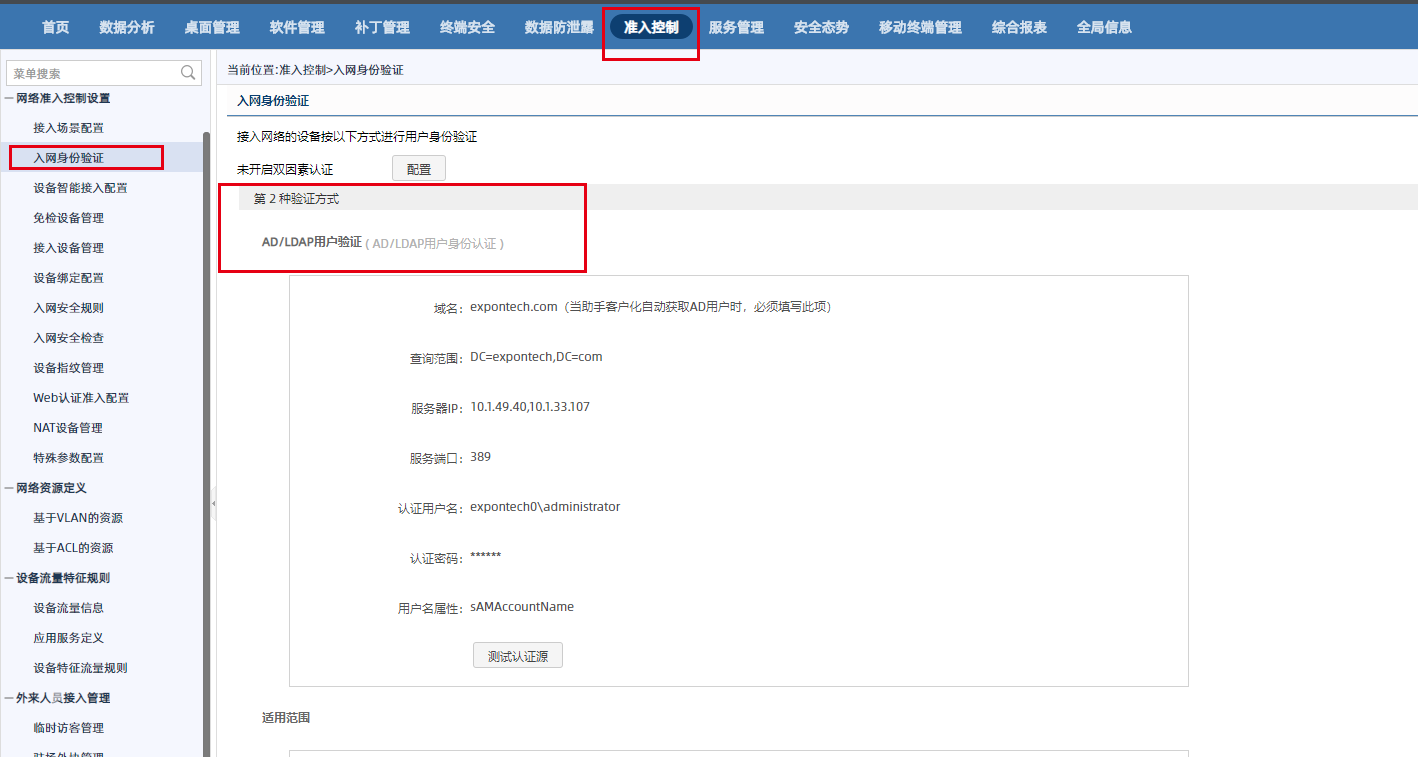The height and width of the screenshot is (757, 1418).
Task: Open 服务管理 tab
Action: tap(736, 27)
